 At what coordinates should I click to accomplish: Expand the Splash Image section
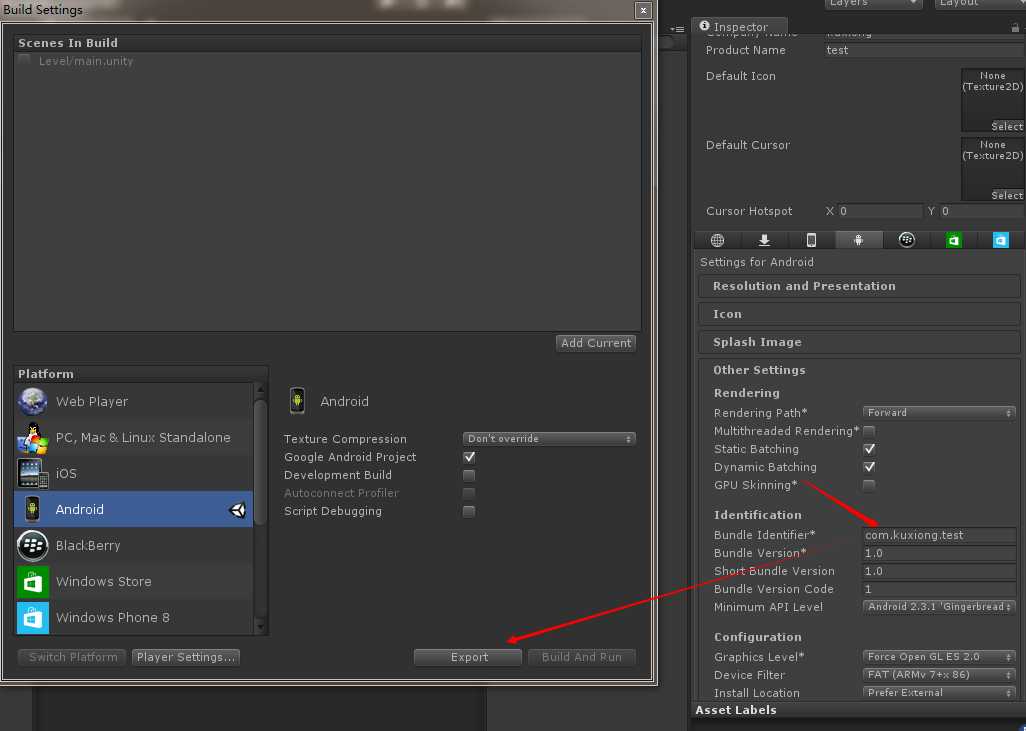858,342
